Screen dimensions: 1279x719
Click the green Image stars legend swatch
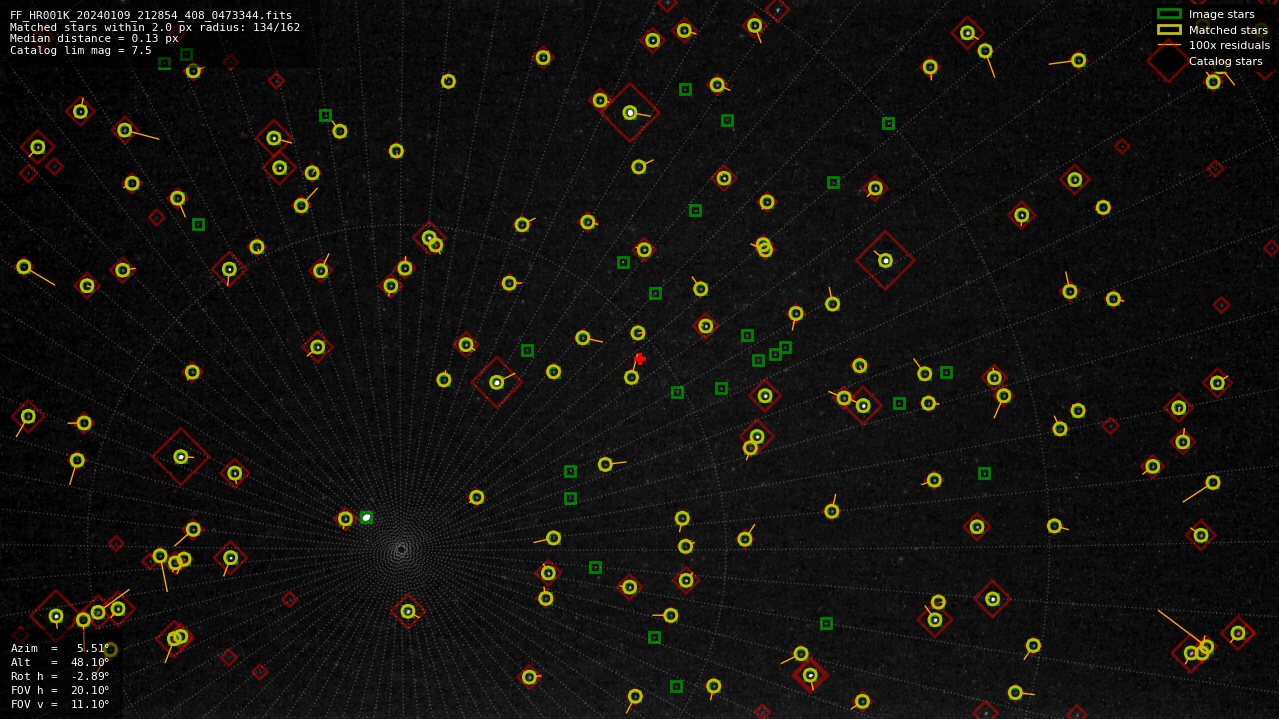tap(1169, 14)
